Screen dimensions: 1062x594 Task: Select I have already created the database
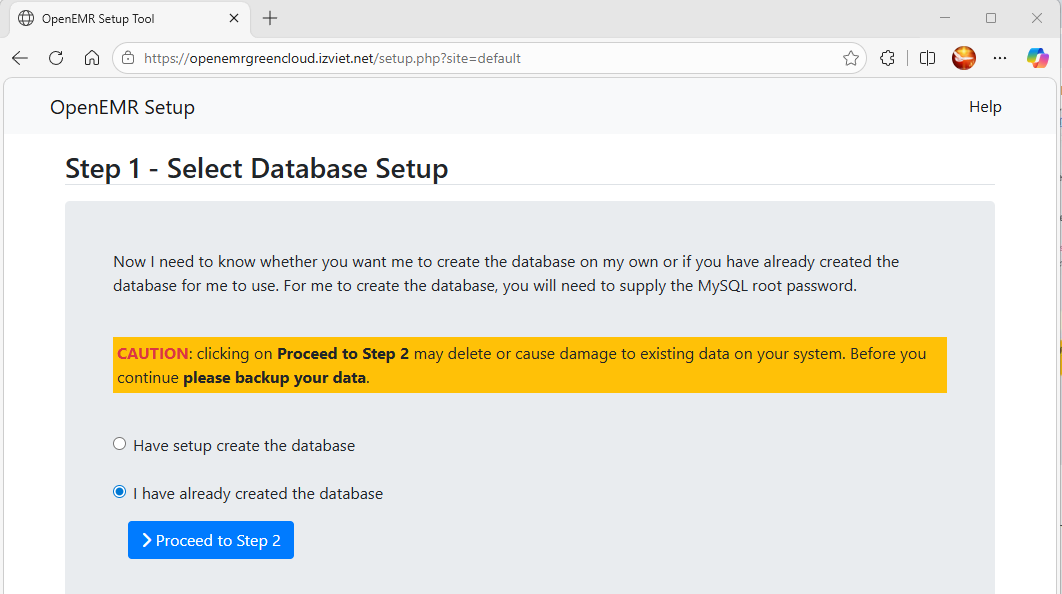pos(120,492)
